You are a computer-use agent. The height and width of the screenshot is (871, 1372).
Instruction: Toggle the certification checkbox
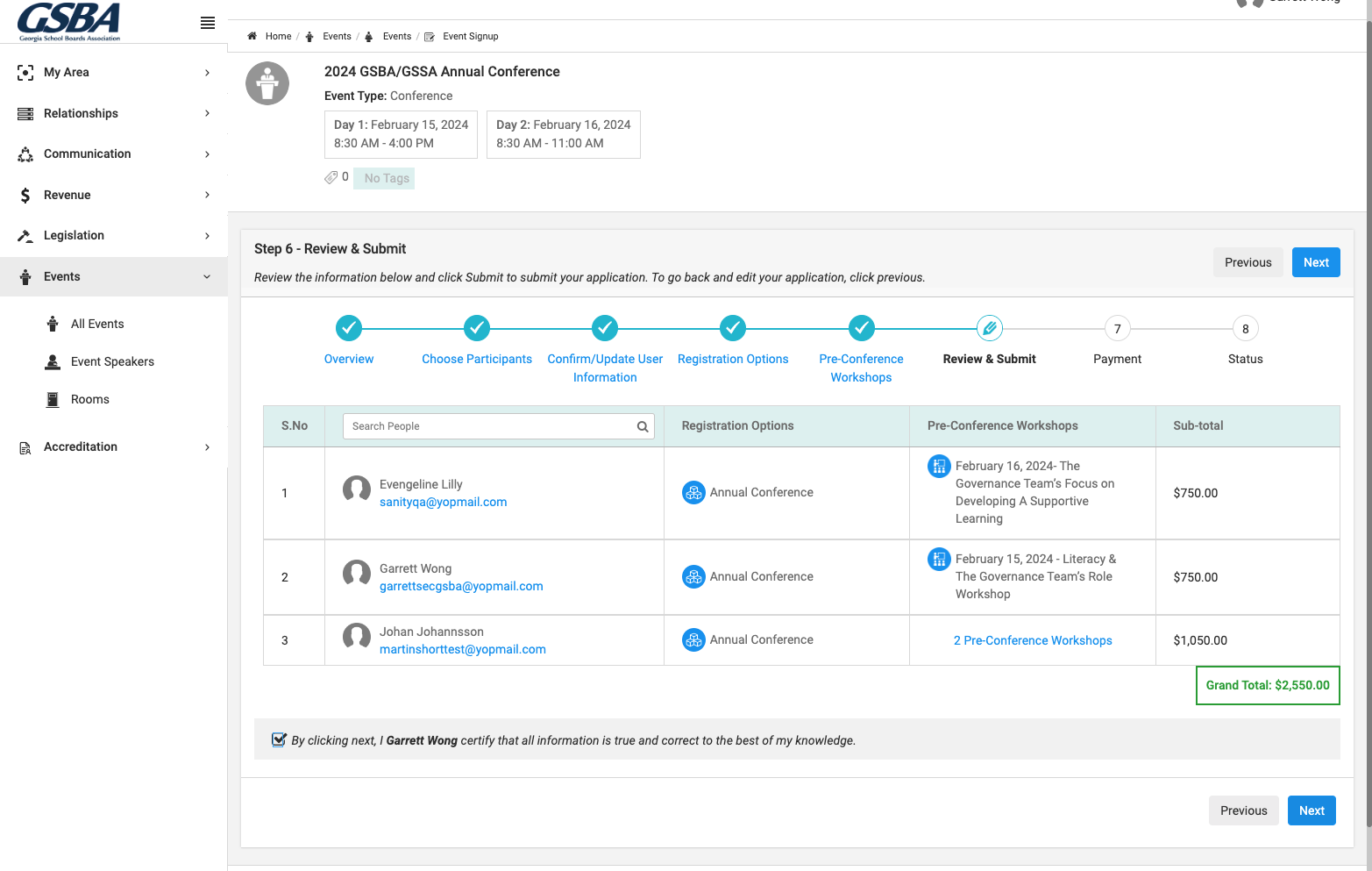tap(279, 739)
